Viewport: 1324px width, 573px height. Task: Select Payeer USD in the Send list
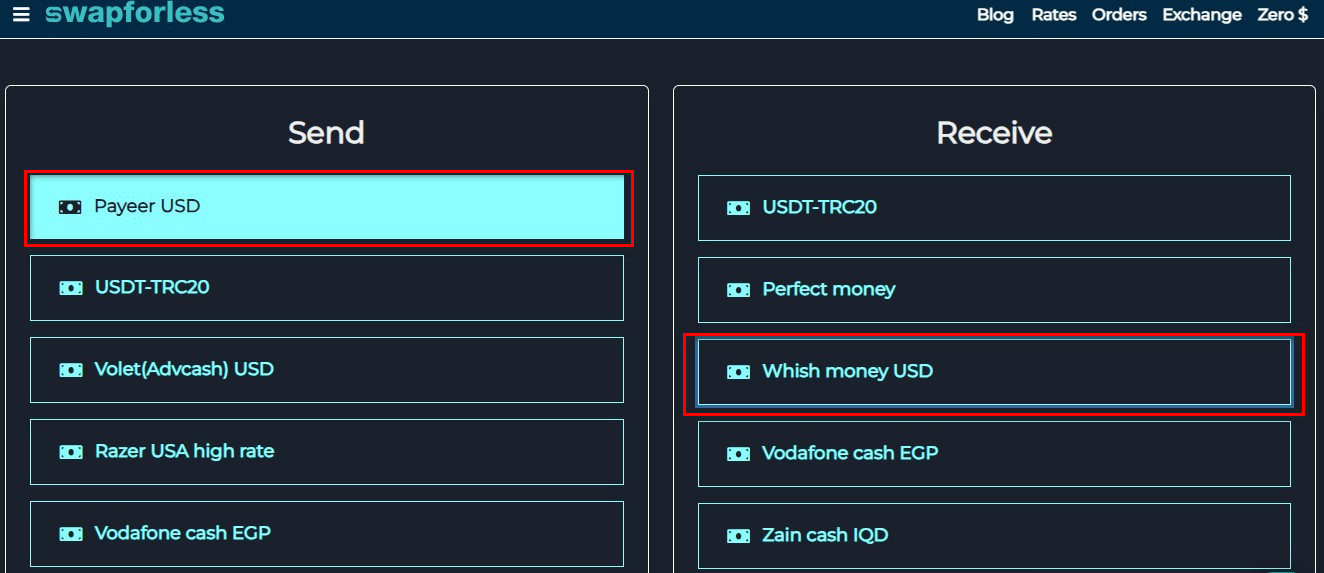(x=327, y=207)
